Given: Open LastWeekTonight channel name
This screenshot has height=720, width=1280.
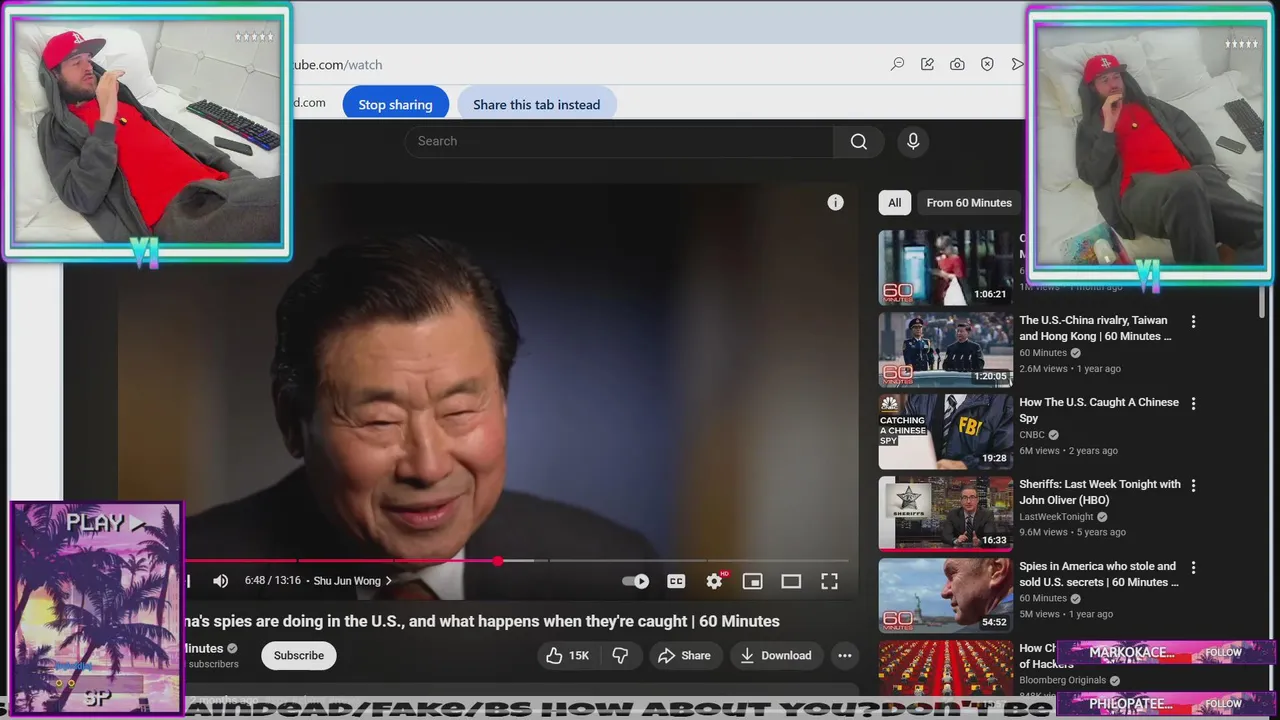Looking at the screenshot, I should [x=1056, y=517].
